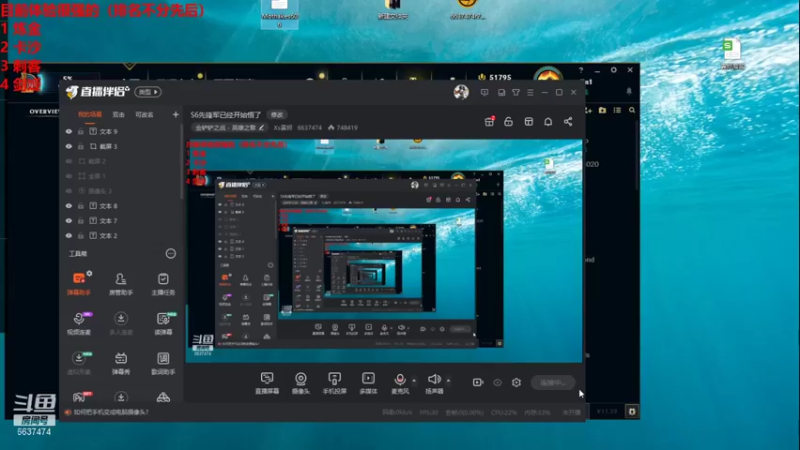Open the user avatar in title bar

pos(461,92)
